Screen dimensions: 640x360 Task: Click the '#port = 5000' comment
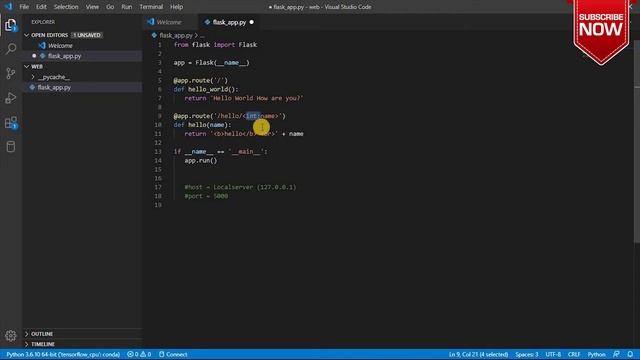coord(206,196)
